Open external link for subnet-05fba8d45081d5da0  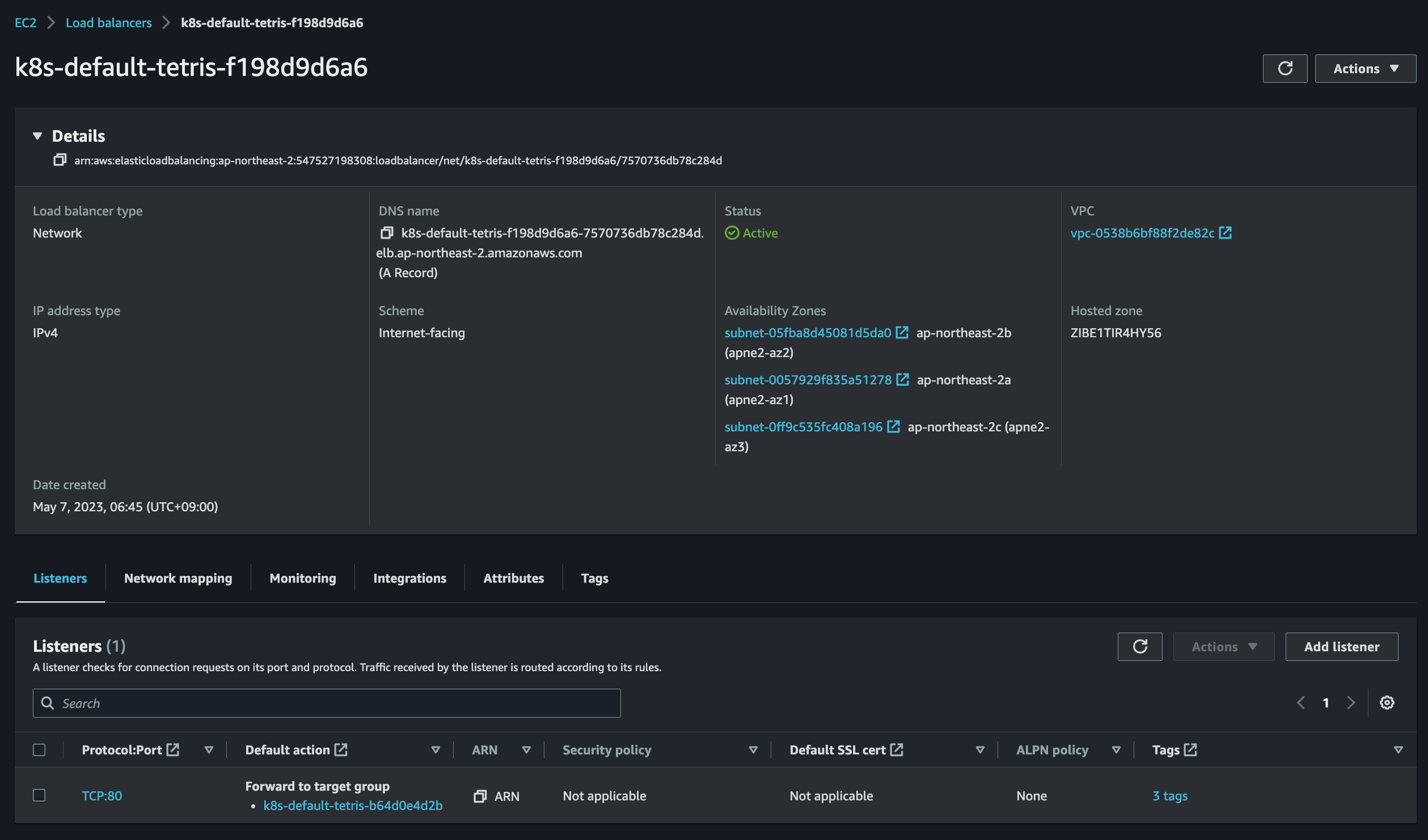[x=902, y=333]
